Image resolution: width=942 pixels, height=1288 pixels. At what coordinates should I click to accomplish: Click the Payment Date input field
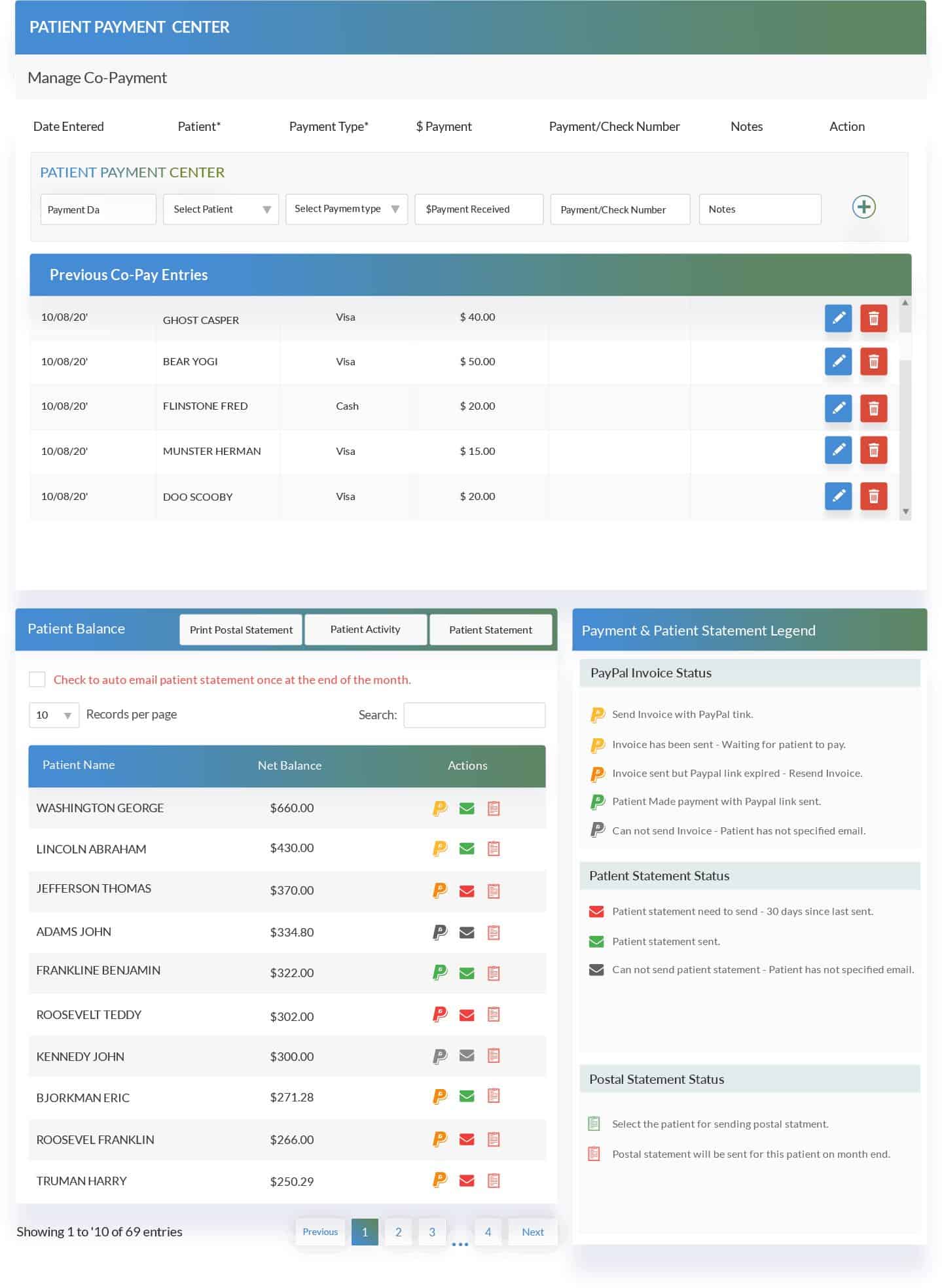coord(98,209)
